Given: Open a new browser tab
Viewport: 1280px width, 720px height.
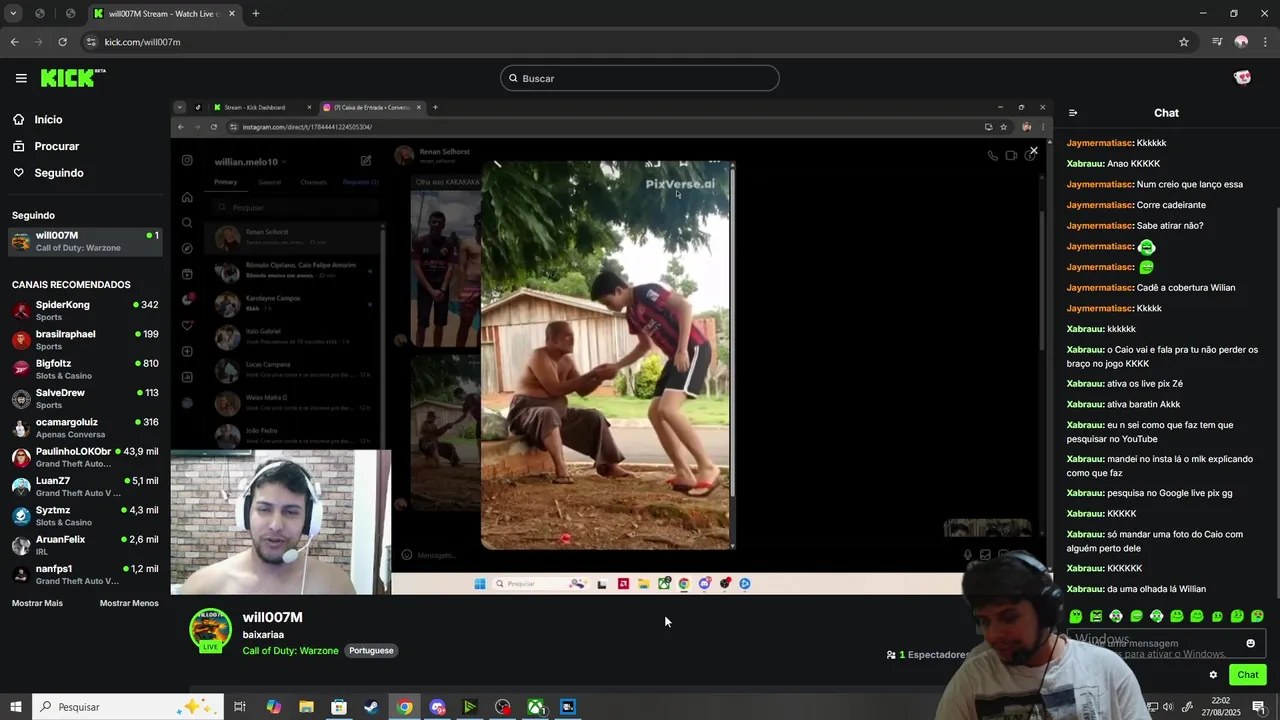Looking at the screenshot, I should [x=255, y=14].
